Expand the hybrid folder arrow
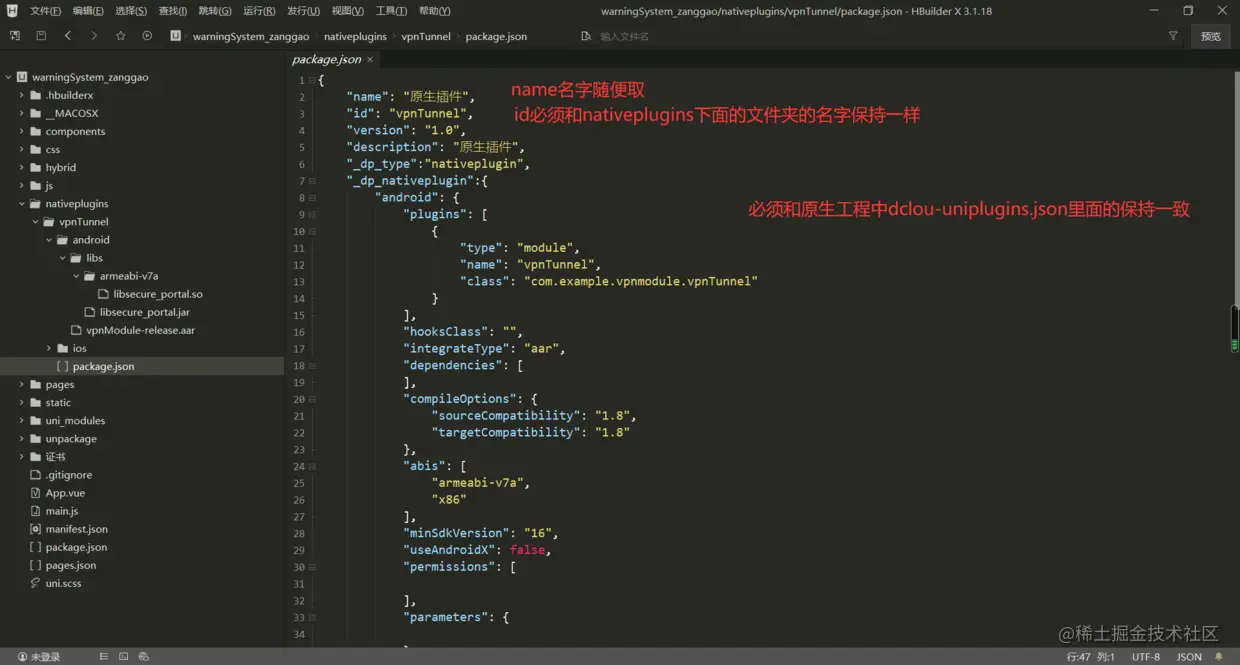This screenshot has width=1240, height=665. (22, 167)
